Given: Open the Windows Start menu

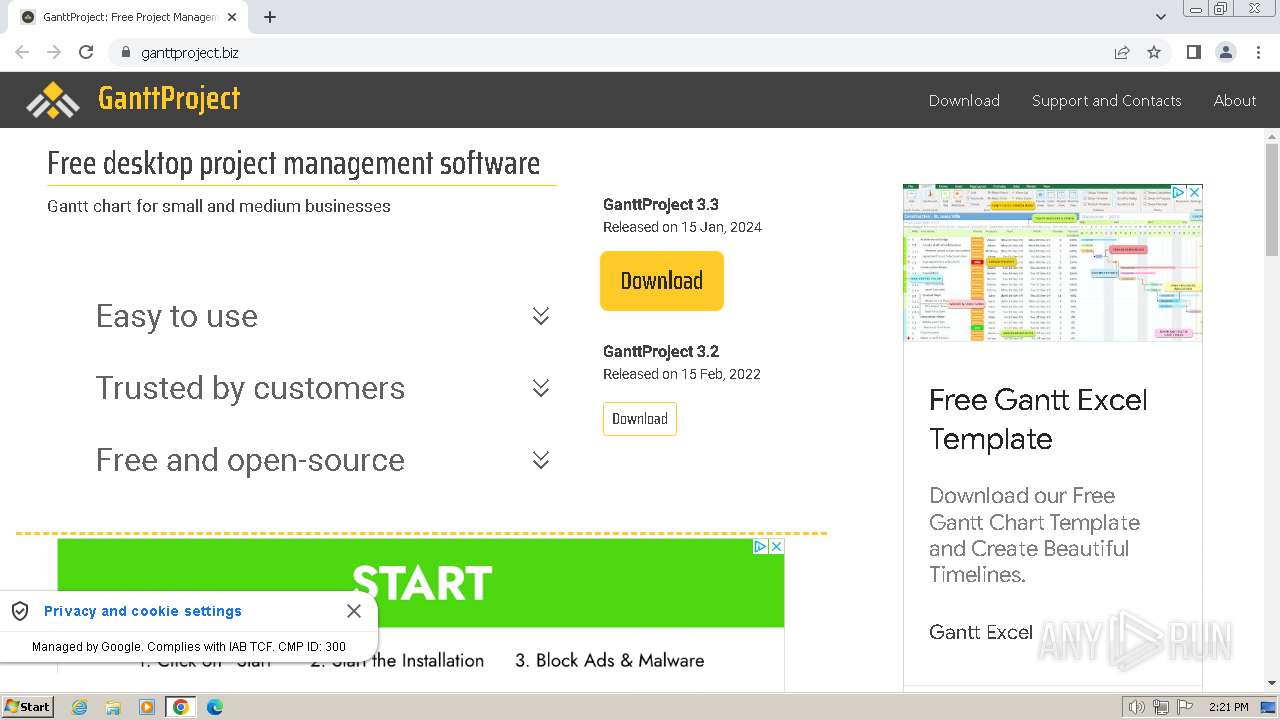Looking at the screenshot, I should coord(27,707).
